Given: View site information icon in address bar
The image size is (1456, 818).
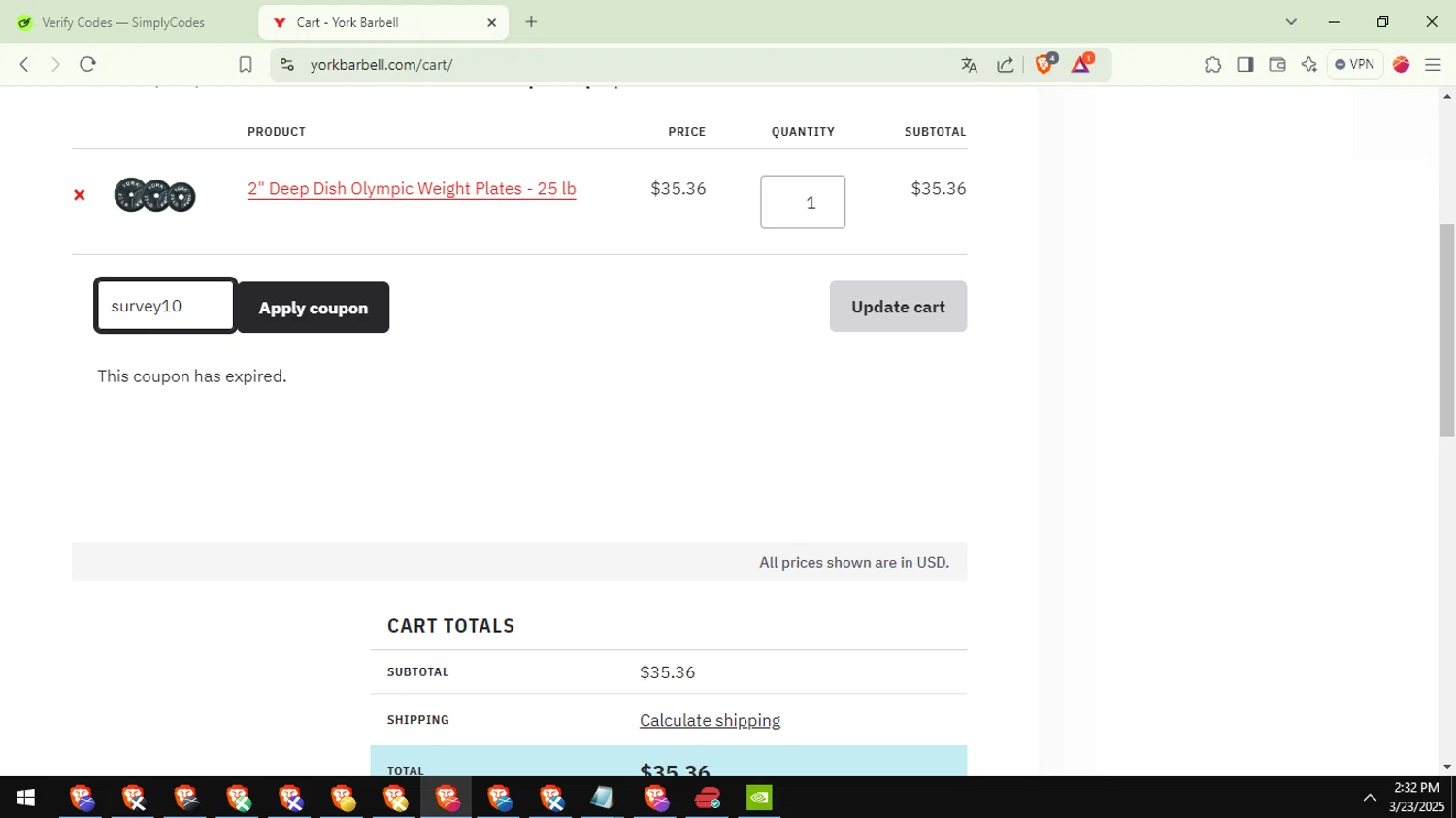Looking at the screenshot, I should [286, 64].
